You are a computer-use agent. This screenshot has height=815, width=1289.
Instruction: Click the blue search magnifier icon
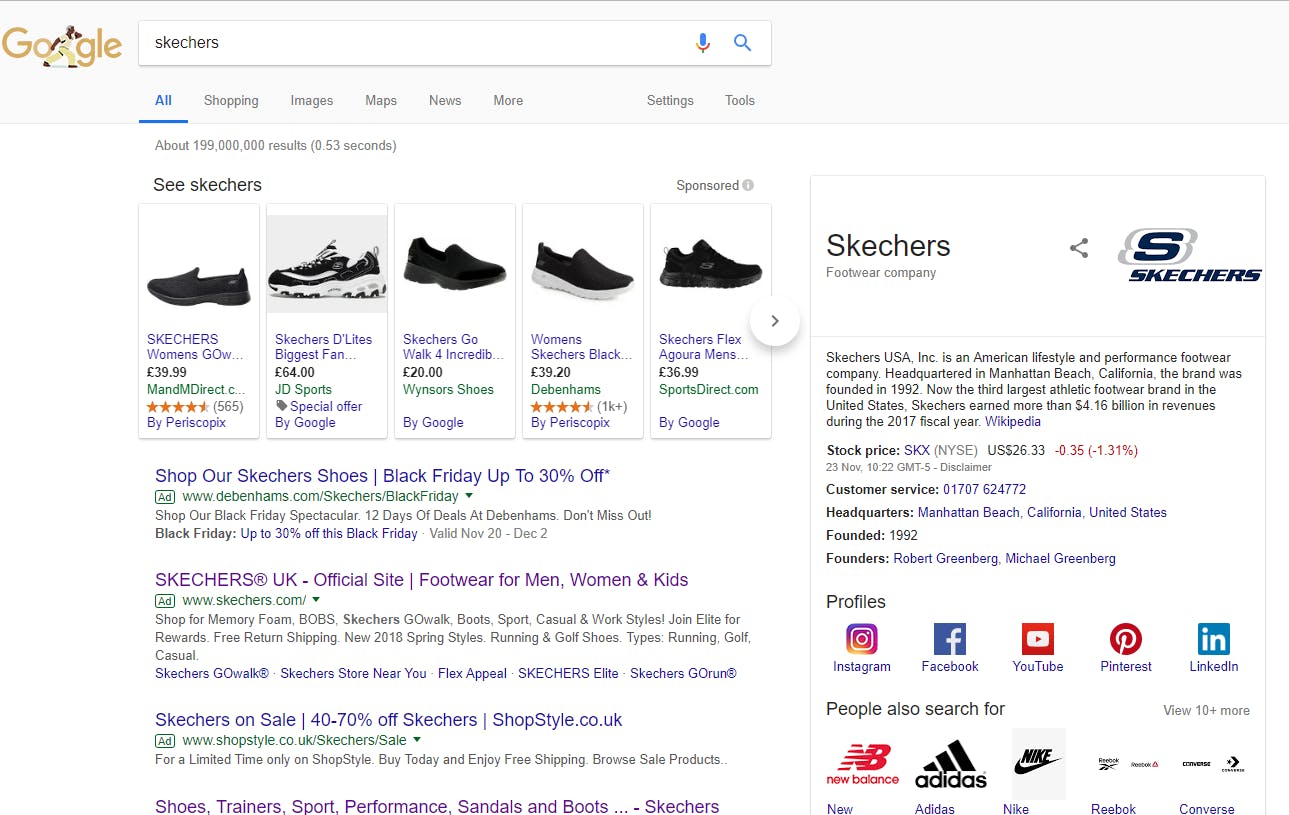[x=742, y=42]
